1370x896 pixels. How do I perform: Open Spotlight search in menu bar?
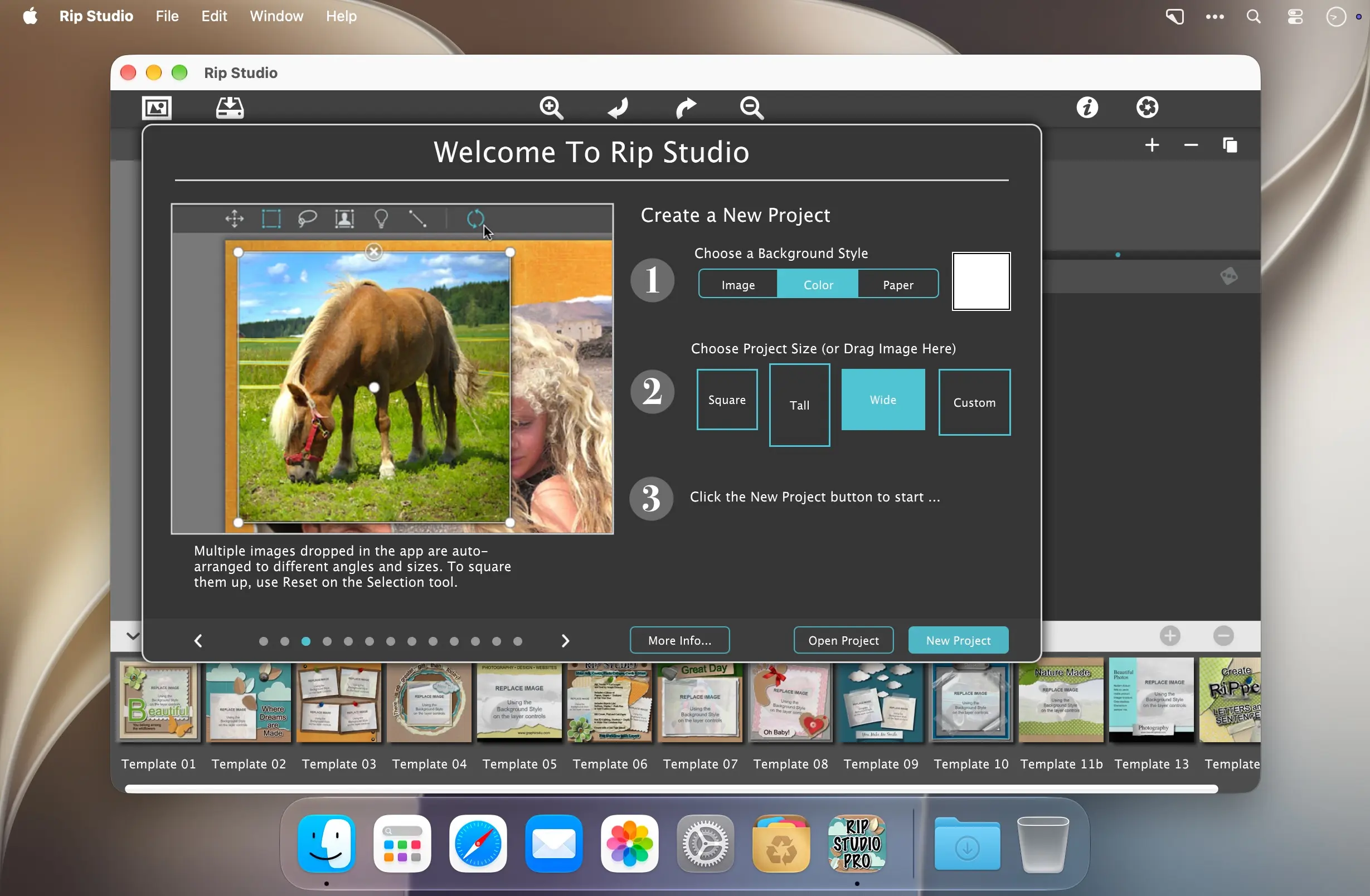(1253, 16)
